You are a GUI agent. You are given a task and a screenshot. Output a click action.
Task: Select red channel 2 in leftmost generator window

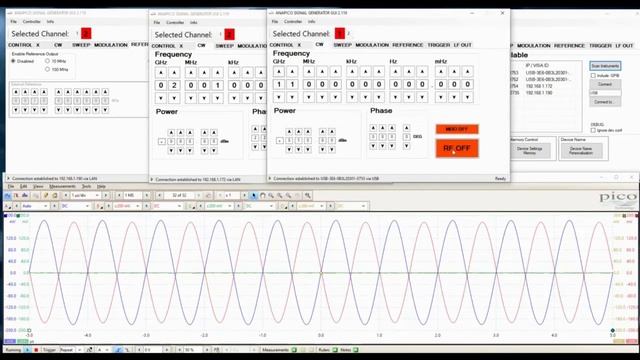click(x=86, y=33)
